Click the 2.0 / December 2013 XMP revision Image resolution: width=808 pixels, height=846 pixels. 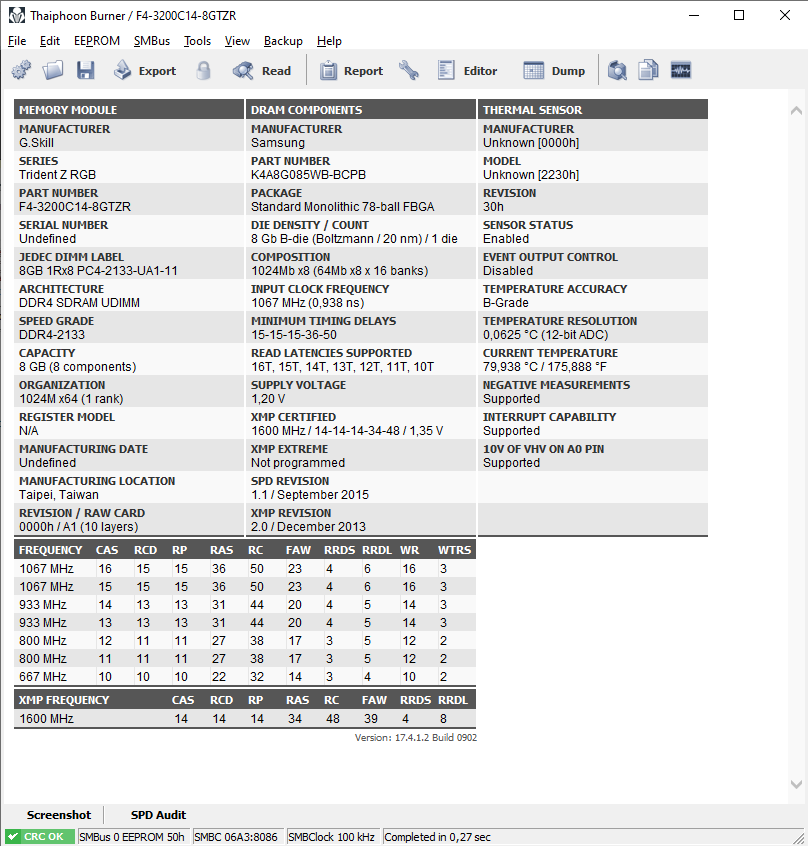tap(308, 527)
